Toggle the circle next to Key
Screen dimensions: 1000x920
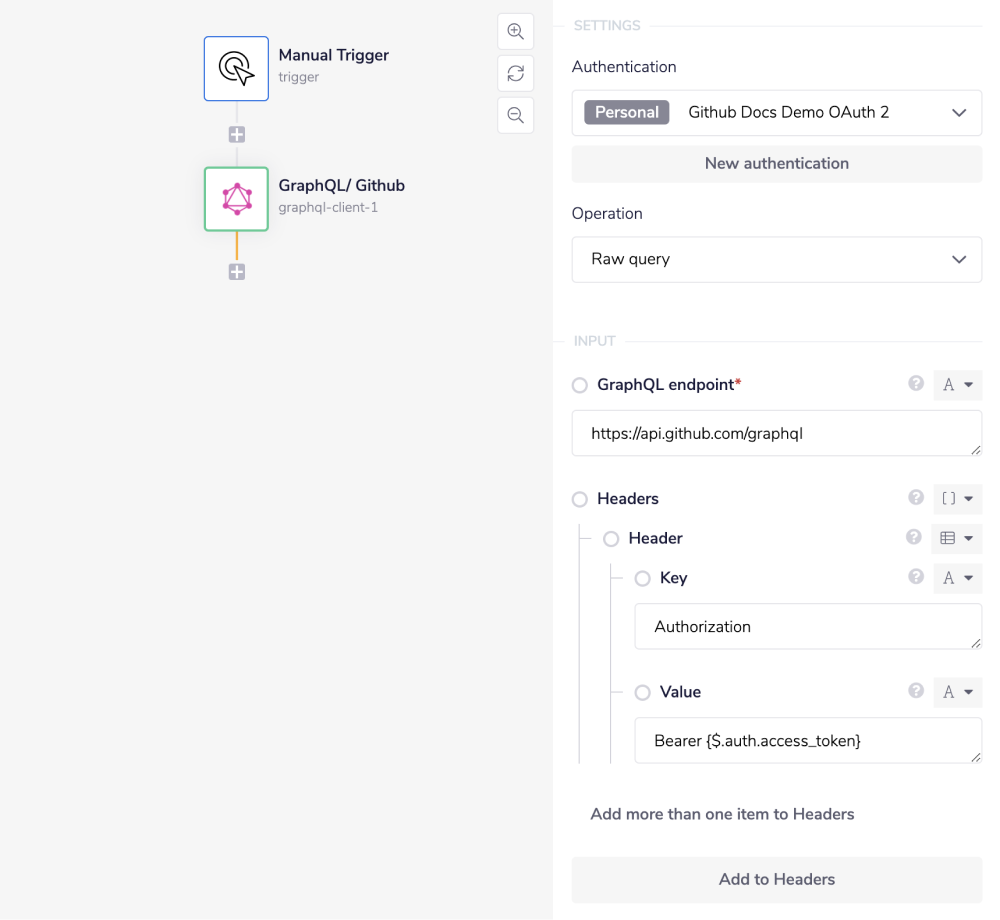point(640,578)
